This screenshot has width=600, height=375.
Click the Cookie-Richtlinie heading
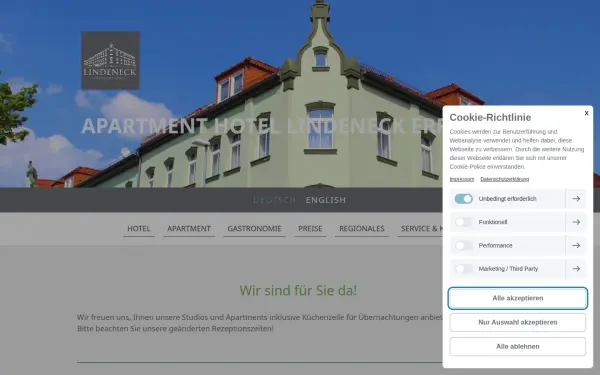[x=490, y=117]
